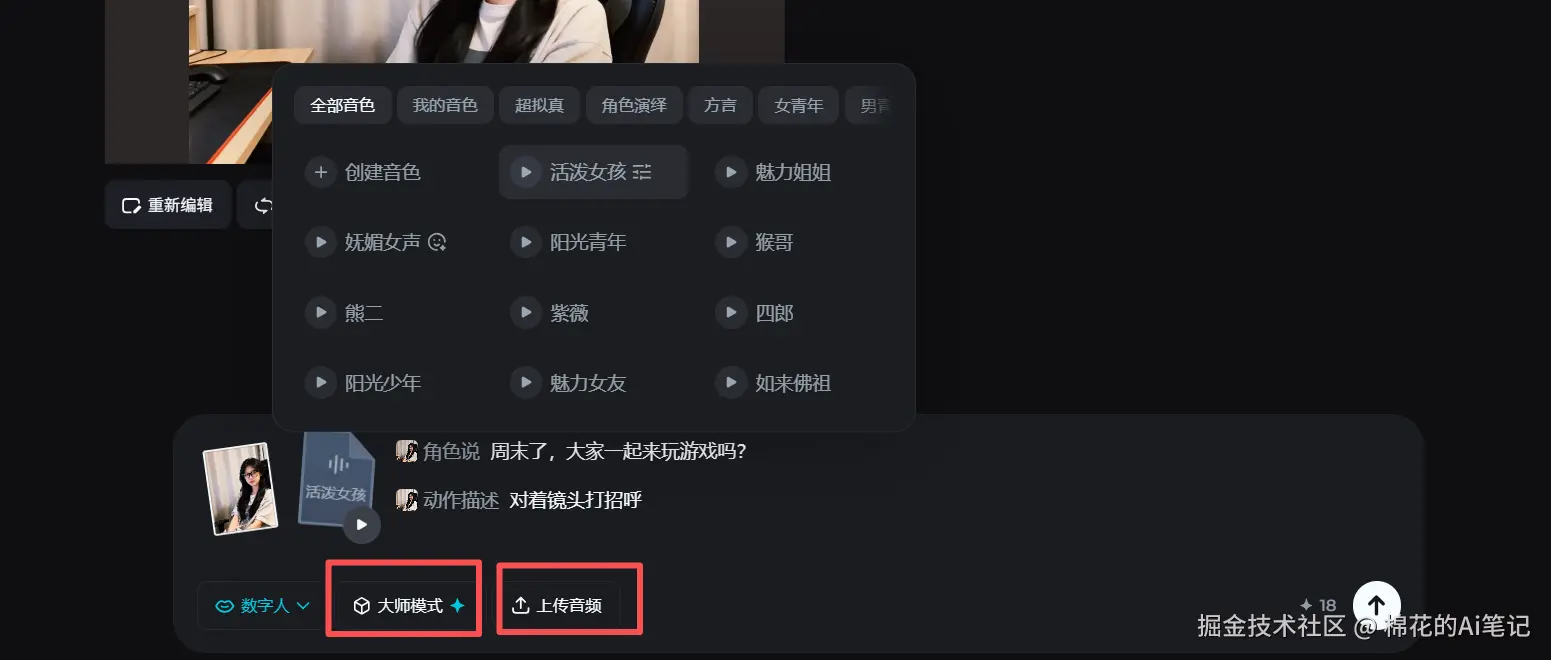This screenshot has height=660, width=1551.
Task: Play the 活泼女孩 audio file clip
Action: tap(361, 524)
